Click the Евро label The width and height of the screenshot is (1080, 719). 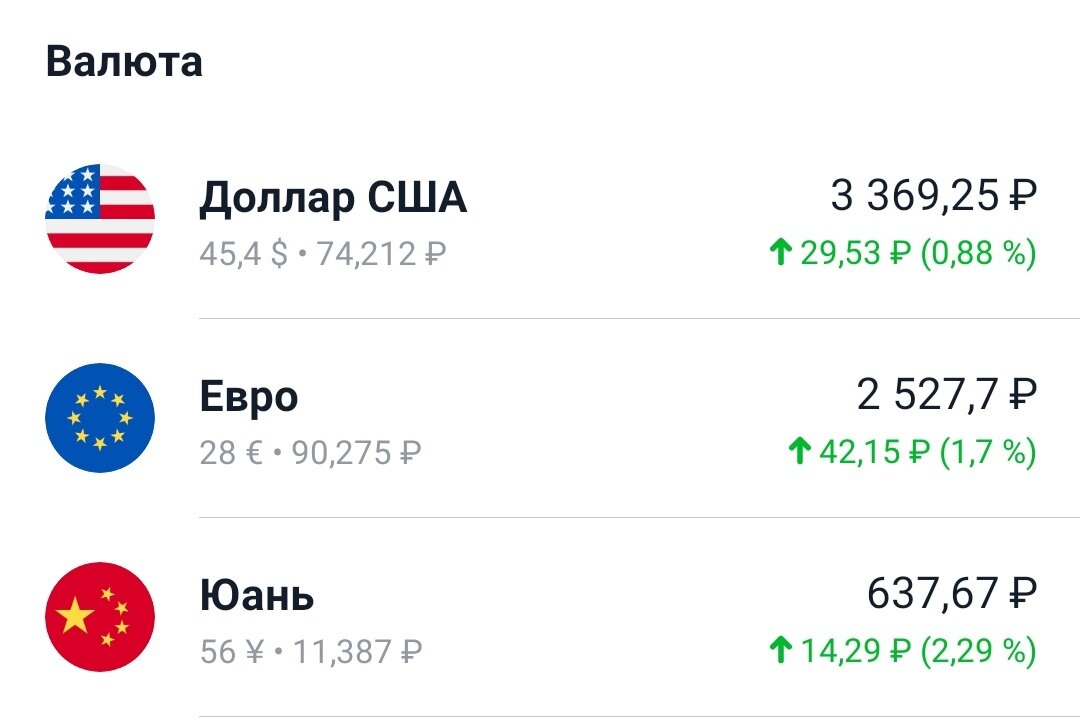(x=248, y=395)
